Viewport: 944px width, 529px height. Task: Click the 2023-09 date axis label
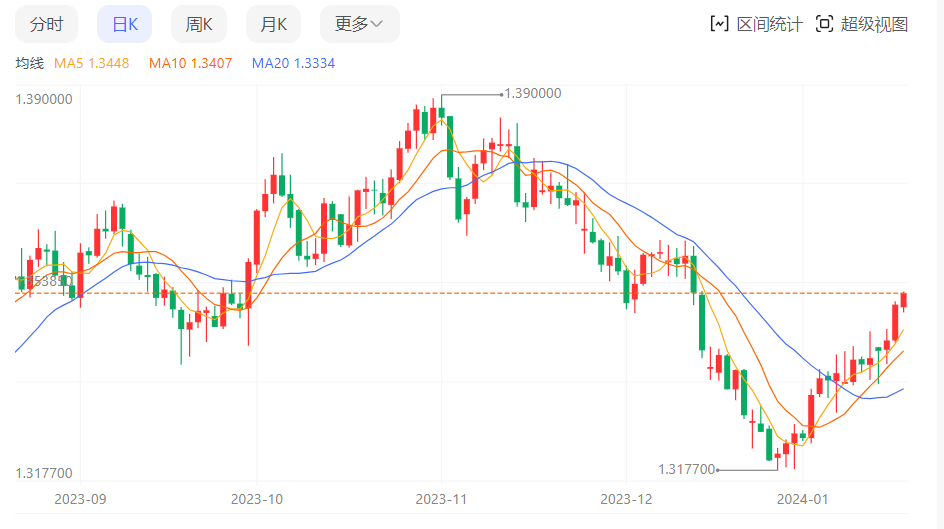coord(80,499)
